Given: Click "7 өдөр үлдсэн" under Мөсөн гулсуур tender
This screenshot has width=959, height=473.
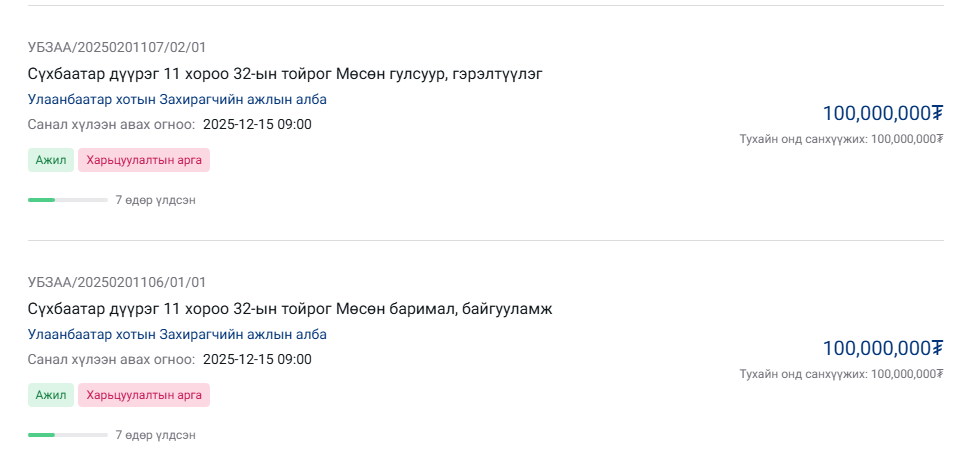Looking at the screenshot, I should [x=155, y=200].
